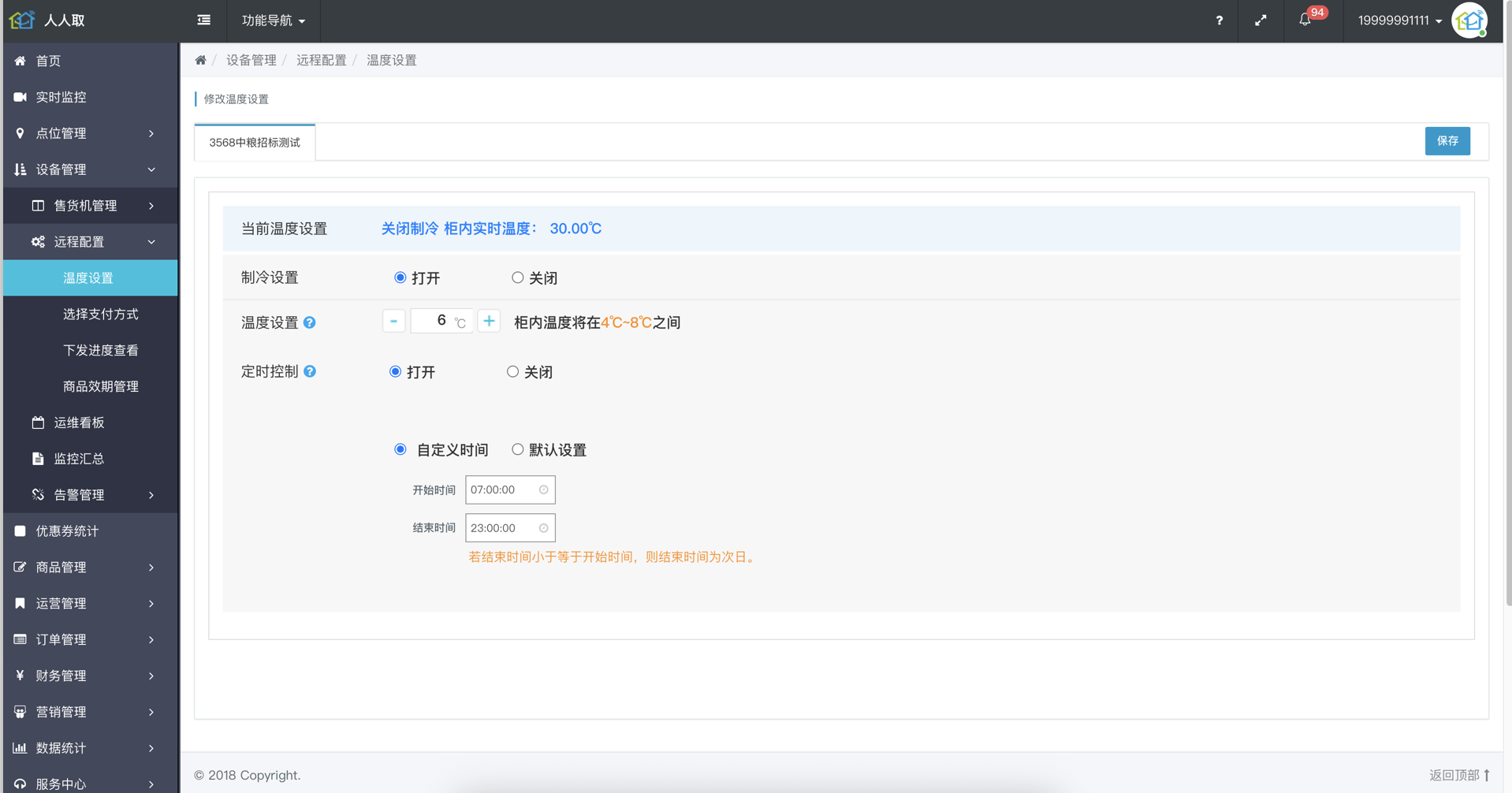Open 下发进度查看 menu item
The image size is (1512, 793).
click(x=91, y=350)
